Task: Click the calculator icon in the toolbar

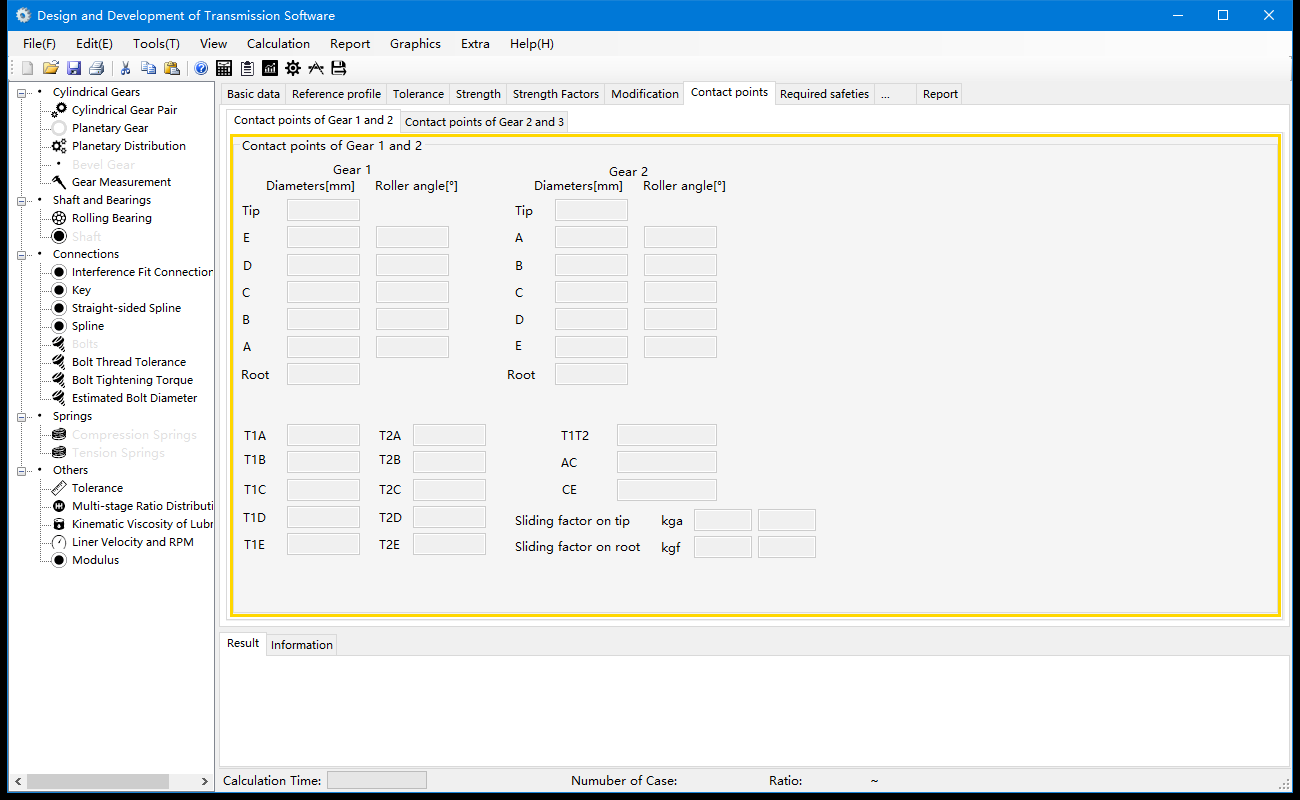Action: coord(224,68)
